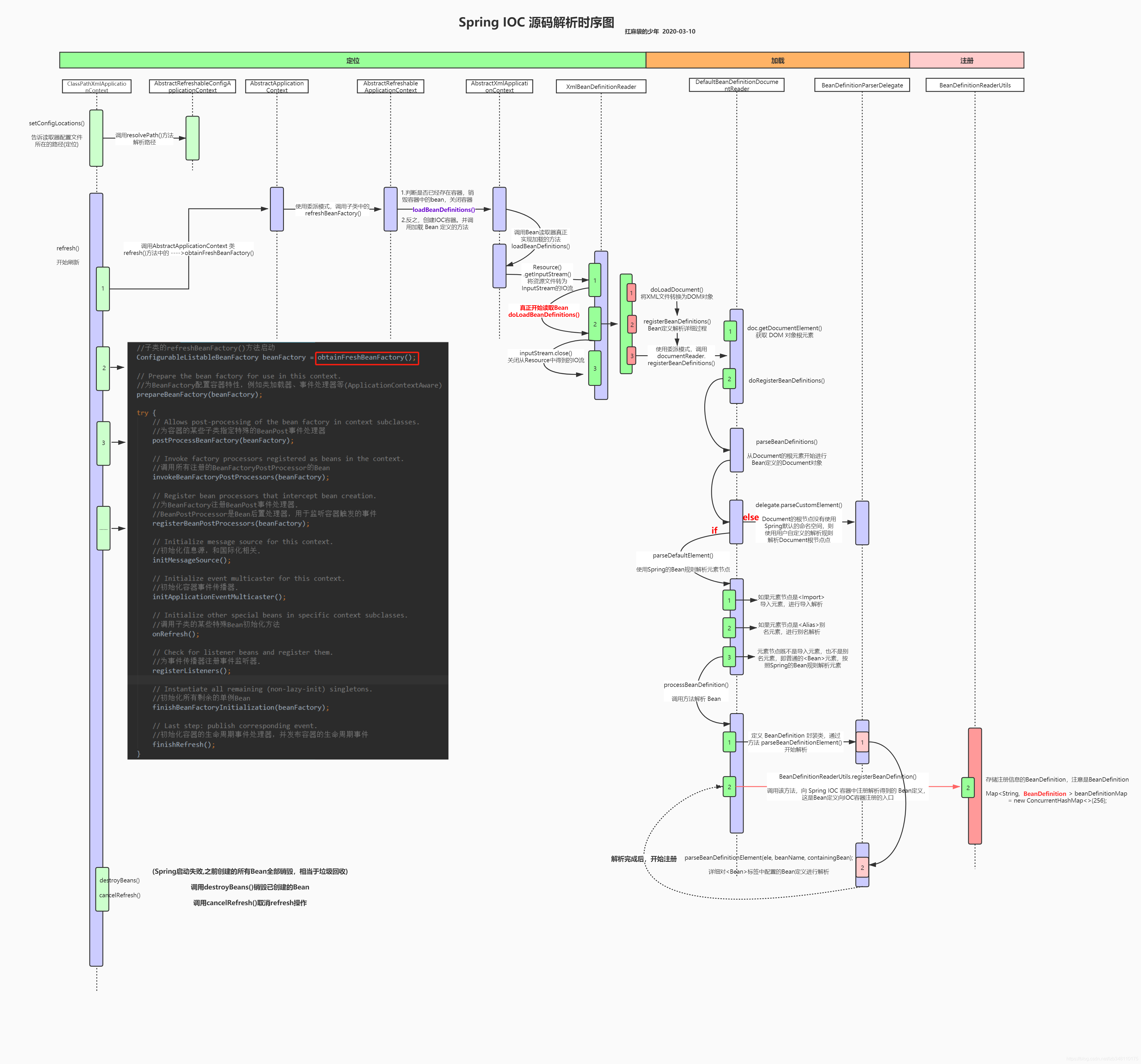1141x1064 pixels.
Task: Click the "registerListeners();" code line
Action: click(191, 671)
